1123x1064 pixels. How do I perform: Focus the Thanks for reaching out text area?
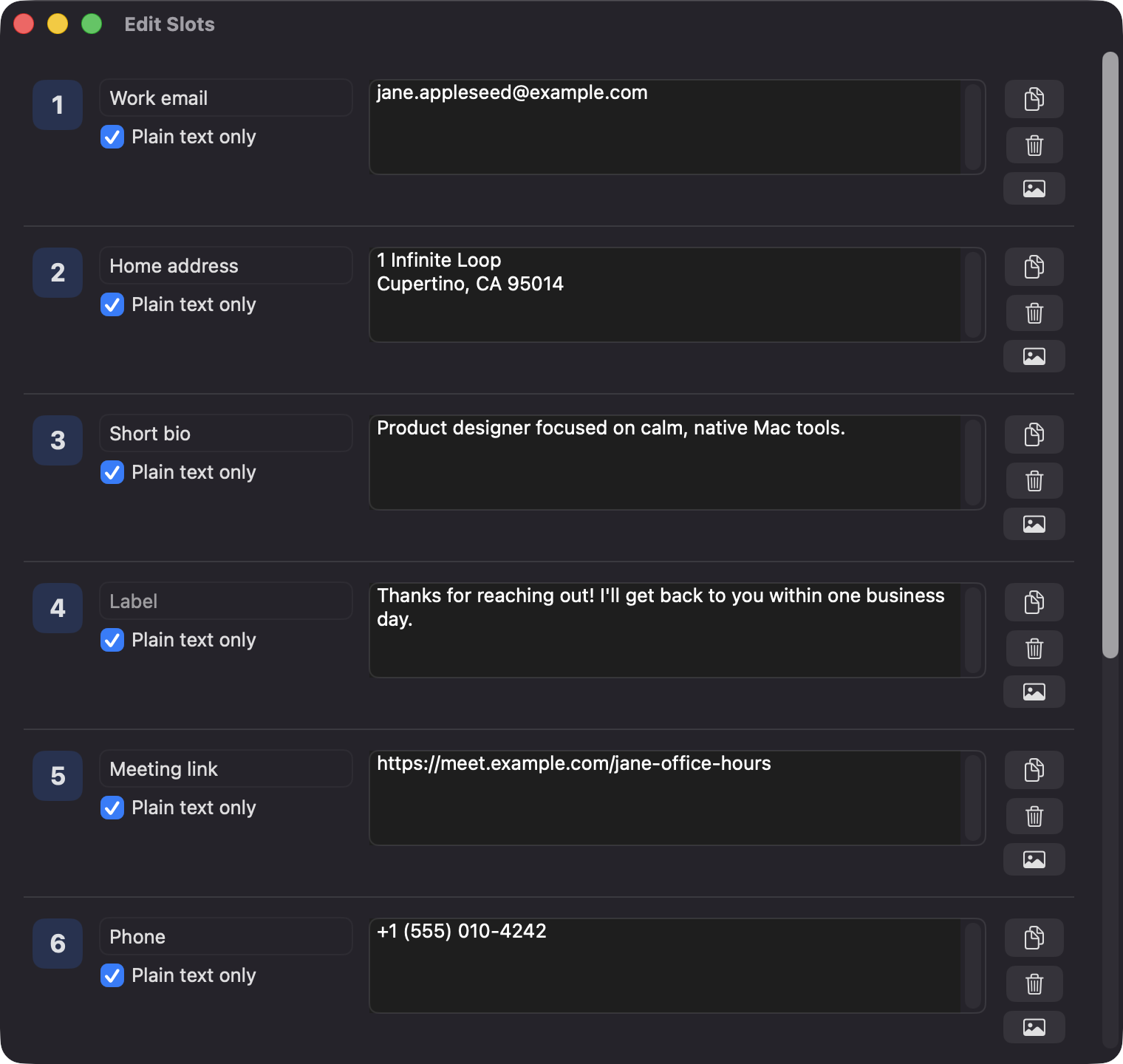click(x=677, y=630)
